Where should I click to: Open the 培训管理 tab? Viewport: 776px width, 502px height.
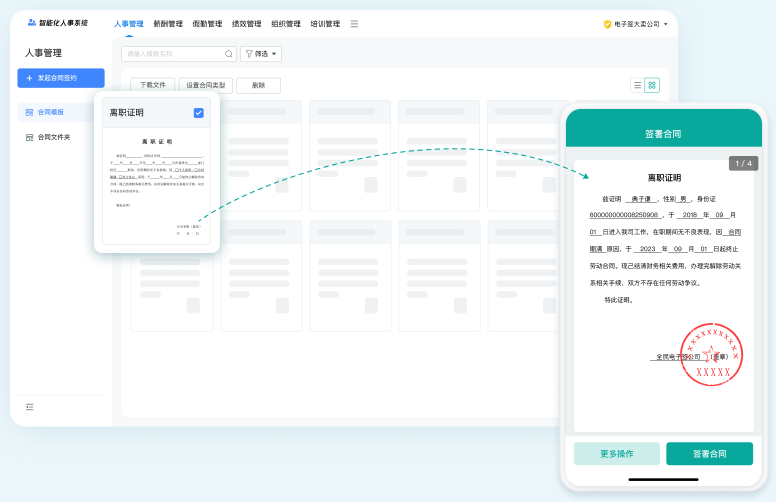click(x=325, y=24)
